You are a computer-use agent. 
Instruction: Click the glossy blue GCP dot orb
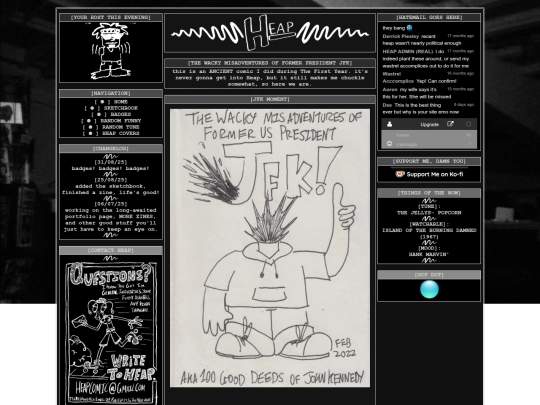pos(429,289)
